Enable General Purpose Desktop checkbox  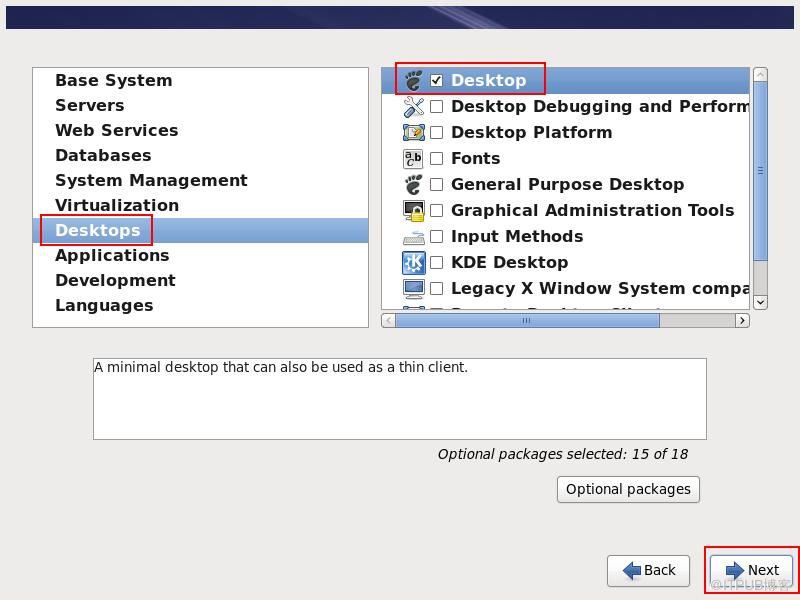(436, 184)
